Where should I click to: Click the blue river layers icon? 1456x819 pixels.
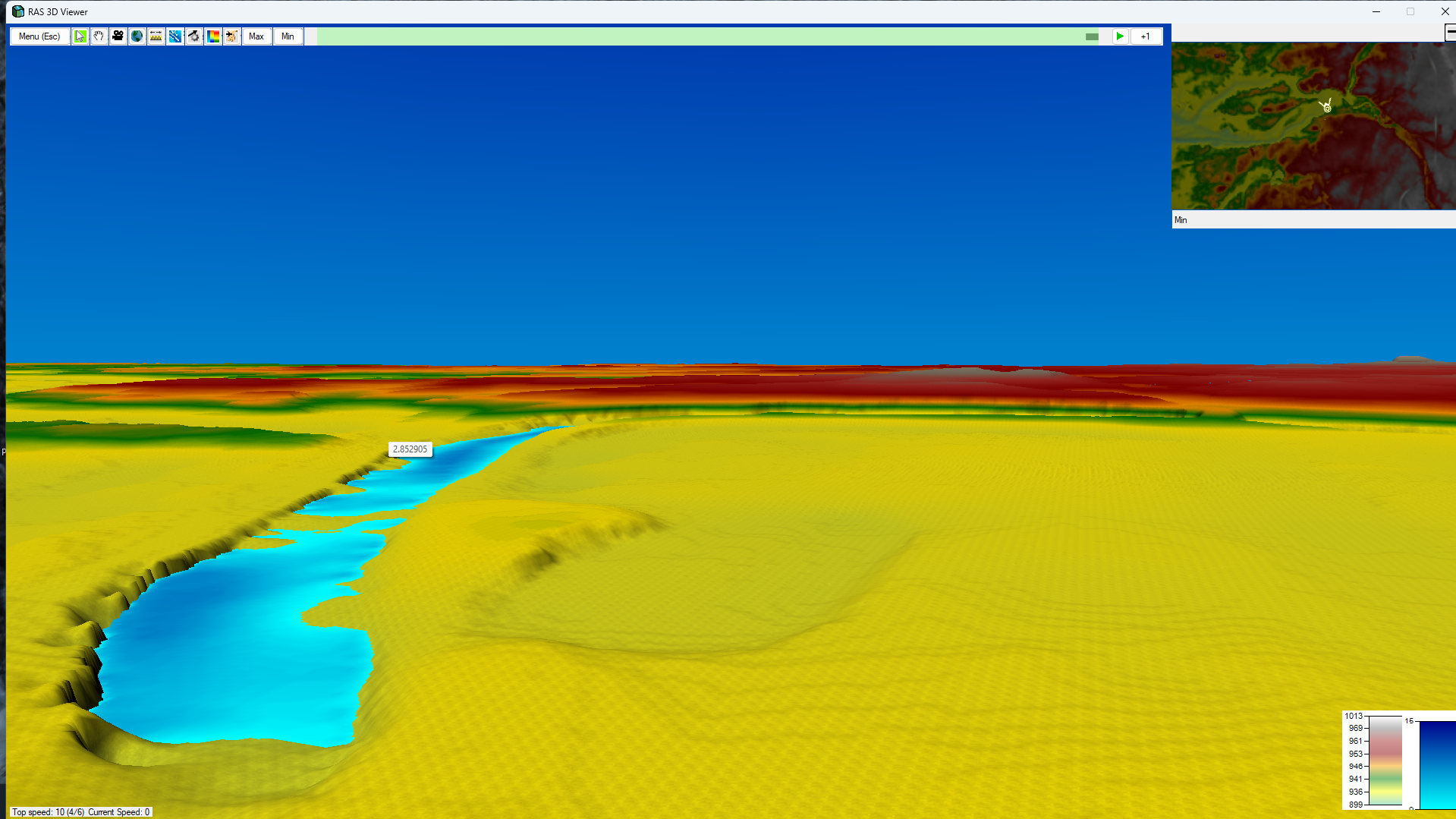[175, 36]
